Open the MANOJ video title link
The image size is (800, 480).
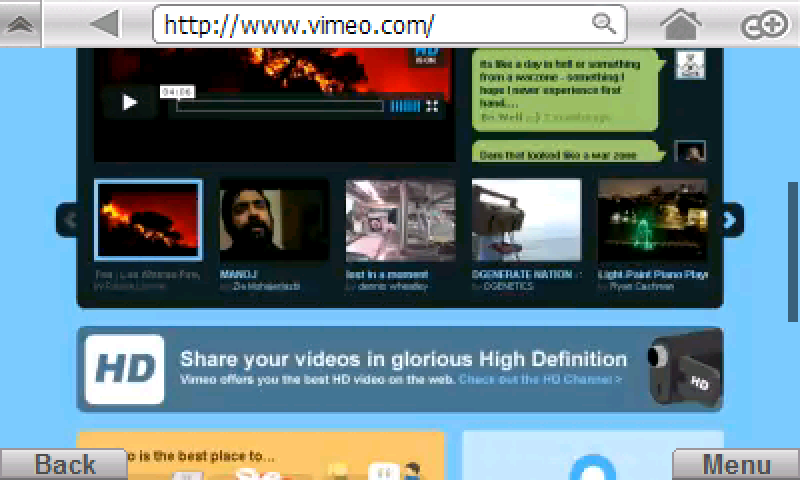point(239,274)
